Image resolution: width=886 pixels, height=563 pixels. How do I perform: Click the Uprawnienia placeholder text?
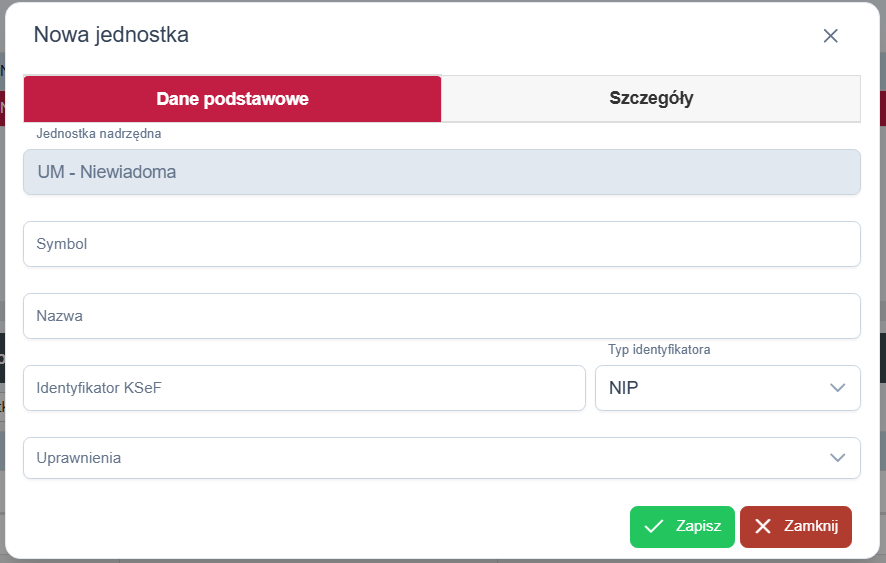pyautogui.click(x=79, y=458)
